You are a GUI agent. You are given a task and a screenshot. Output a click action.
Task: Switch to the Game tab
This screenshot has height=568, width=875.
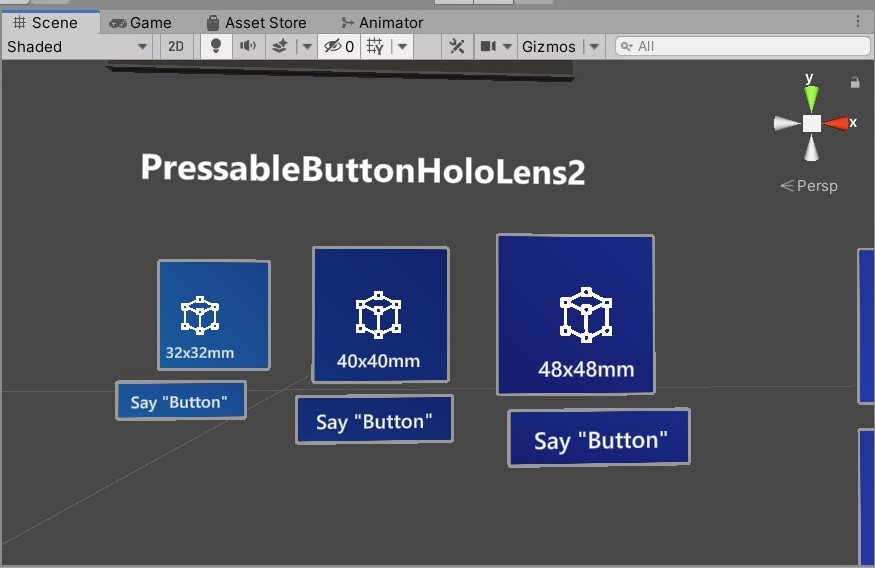(x=140, y=23)
